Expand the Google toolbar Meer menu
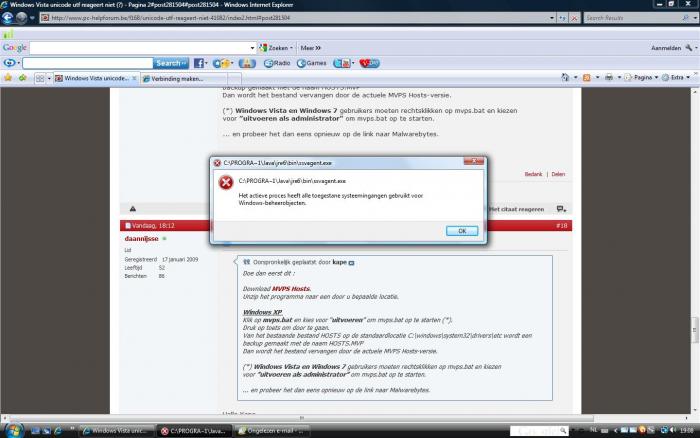The width and height of the screenshot is (700, 438). (310, 48)
